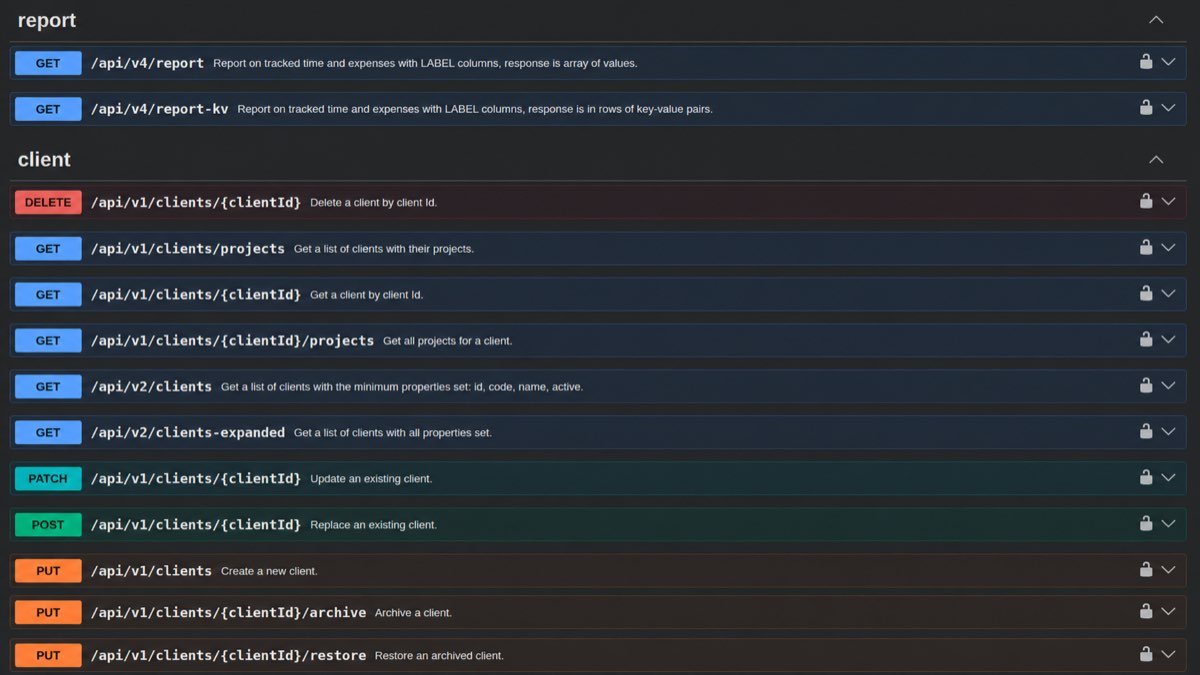Click the lock icon on the /api/v2/clients-expanded row
This screenshot has width=1200, height=675.
(x=1146, y=431)
